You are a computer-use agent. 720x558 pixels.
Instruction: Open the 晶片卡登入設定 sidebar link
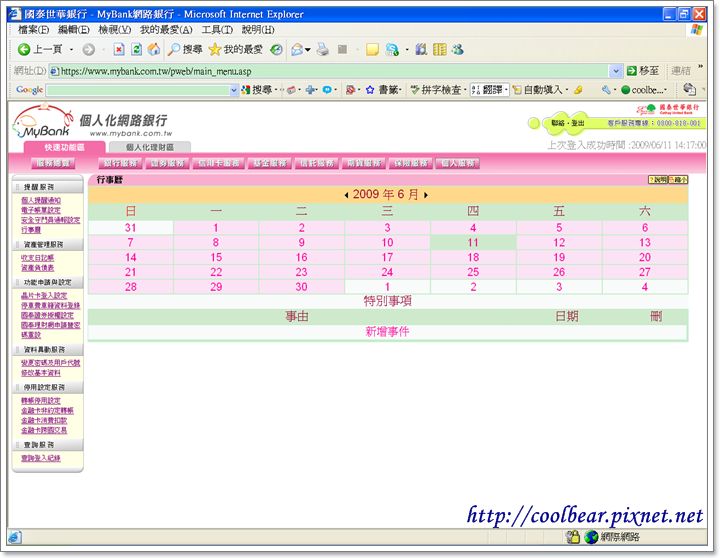(x=44, y=295)
